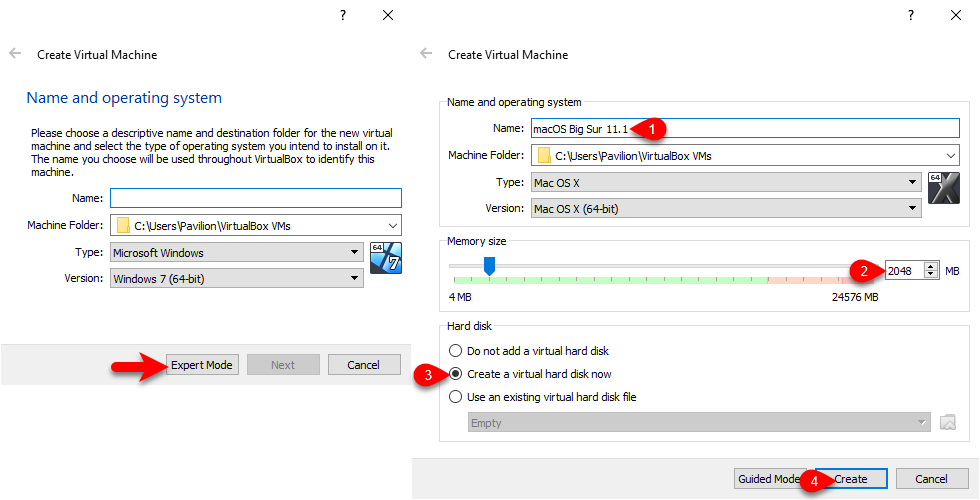
Task: Click the Memory size group label
Action: [x=477, y=241]
